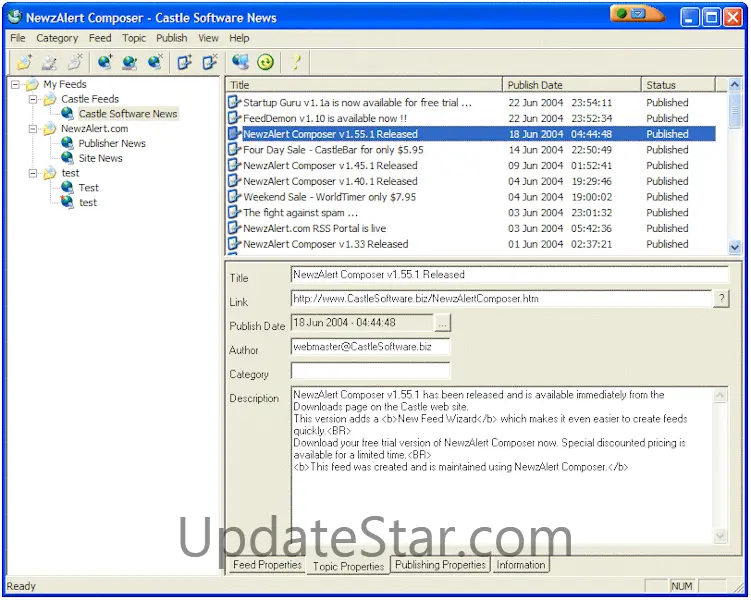The height and width of the screenshot is (600, 751).
Task: Click into the Title input field
Action: click(510, 275)
